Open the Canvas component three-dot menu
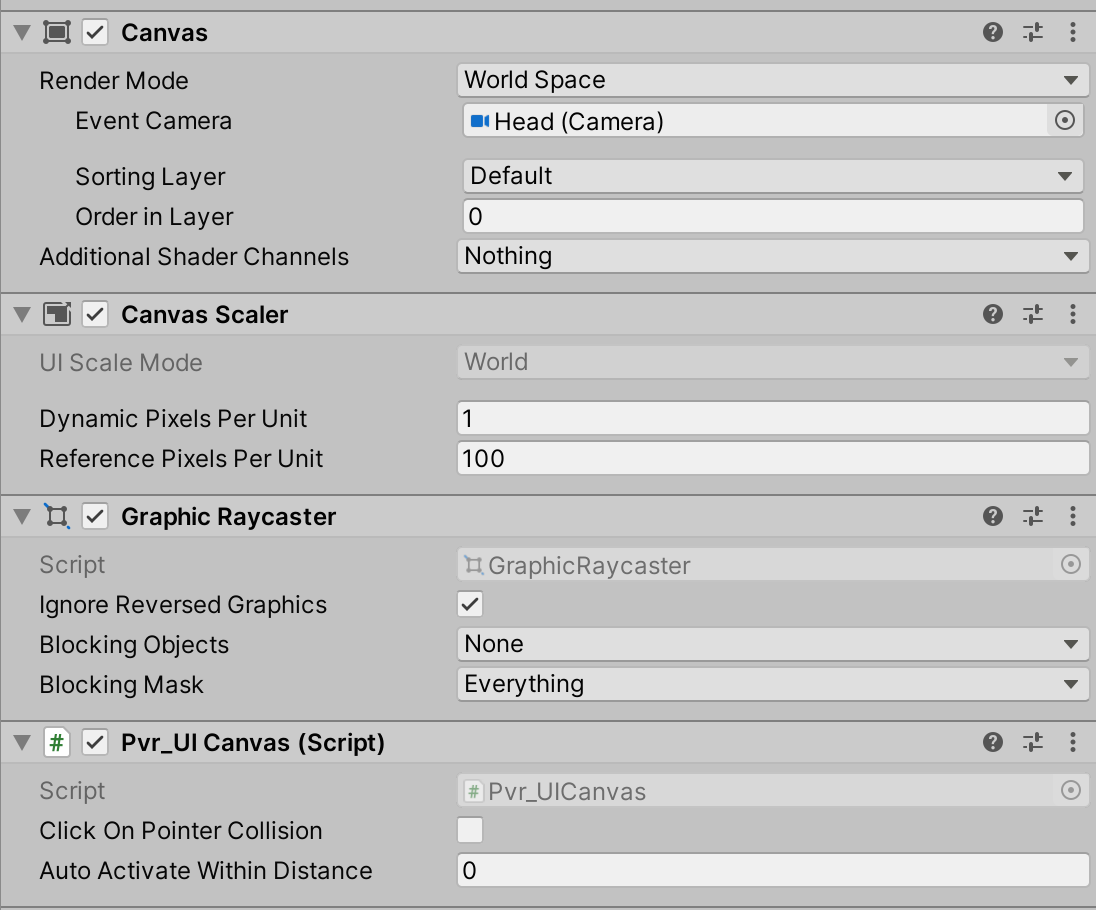 tap(1073, 33)
